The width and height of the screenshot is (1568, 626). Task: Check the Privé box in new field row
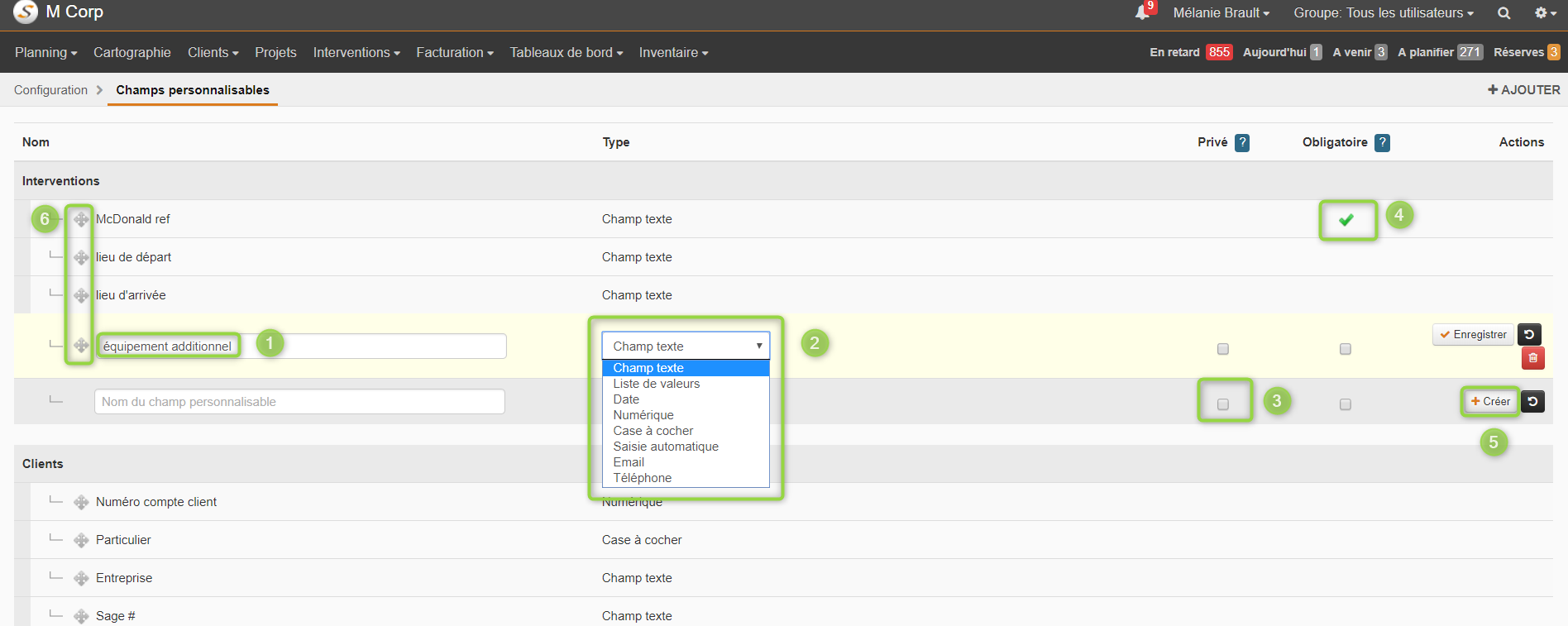[1223, 404]
